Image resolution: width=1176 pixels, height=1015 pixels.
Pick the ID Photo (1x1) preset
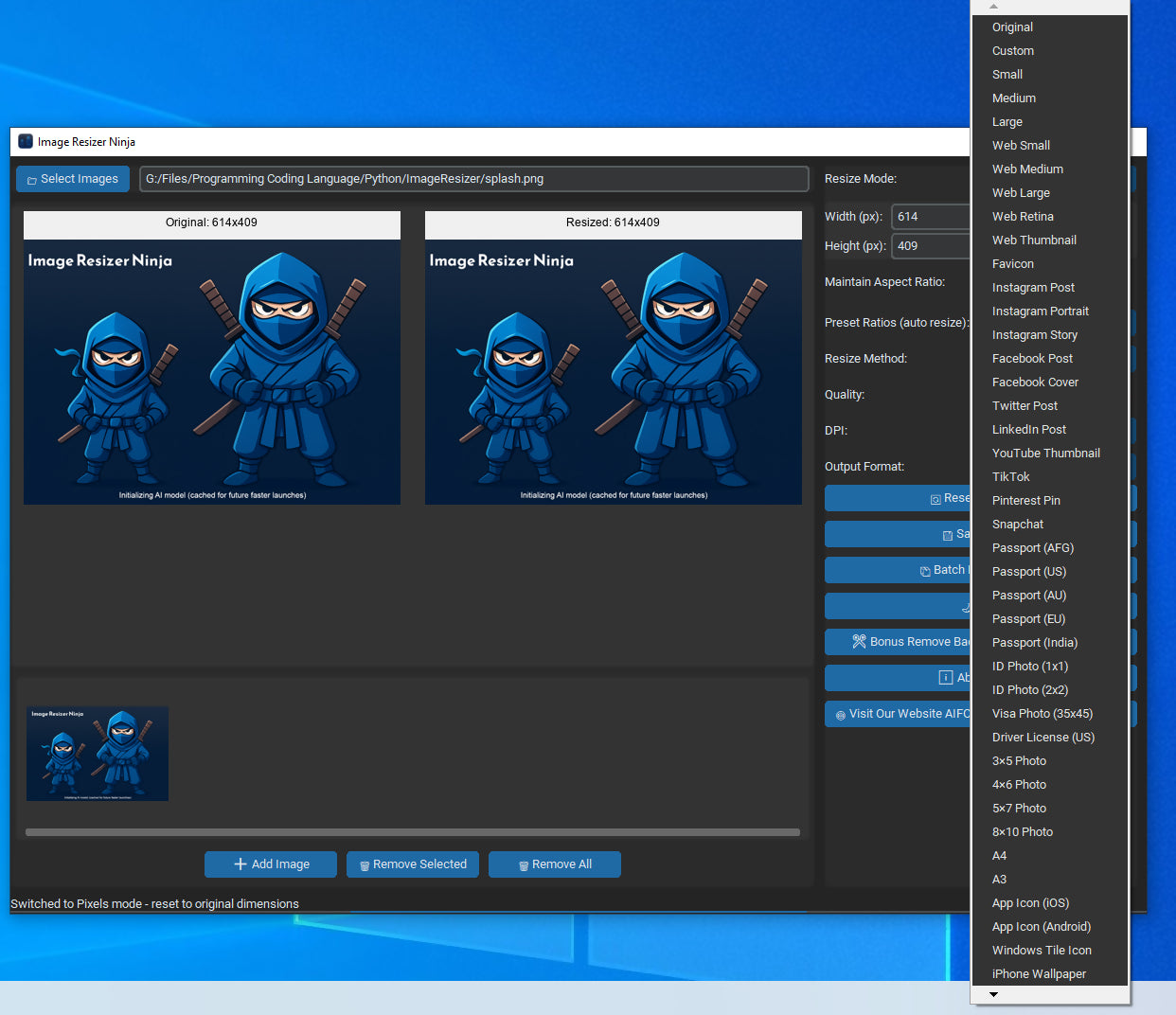pyautogui.click(x=1050, y=667)
